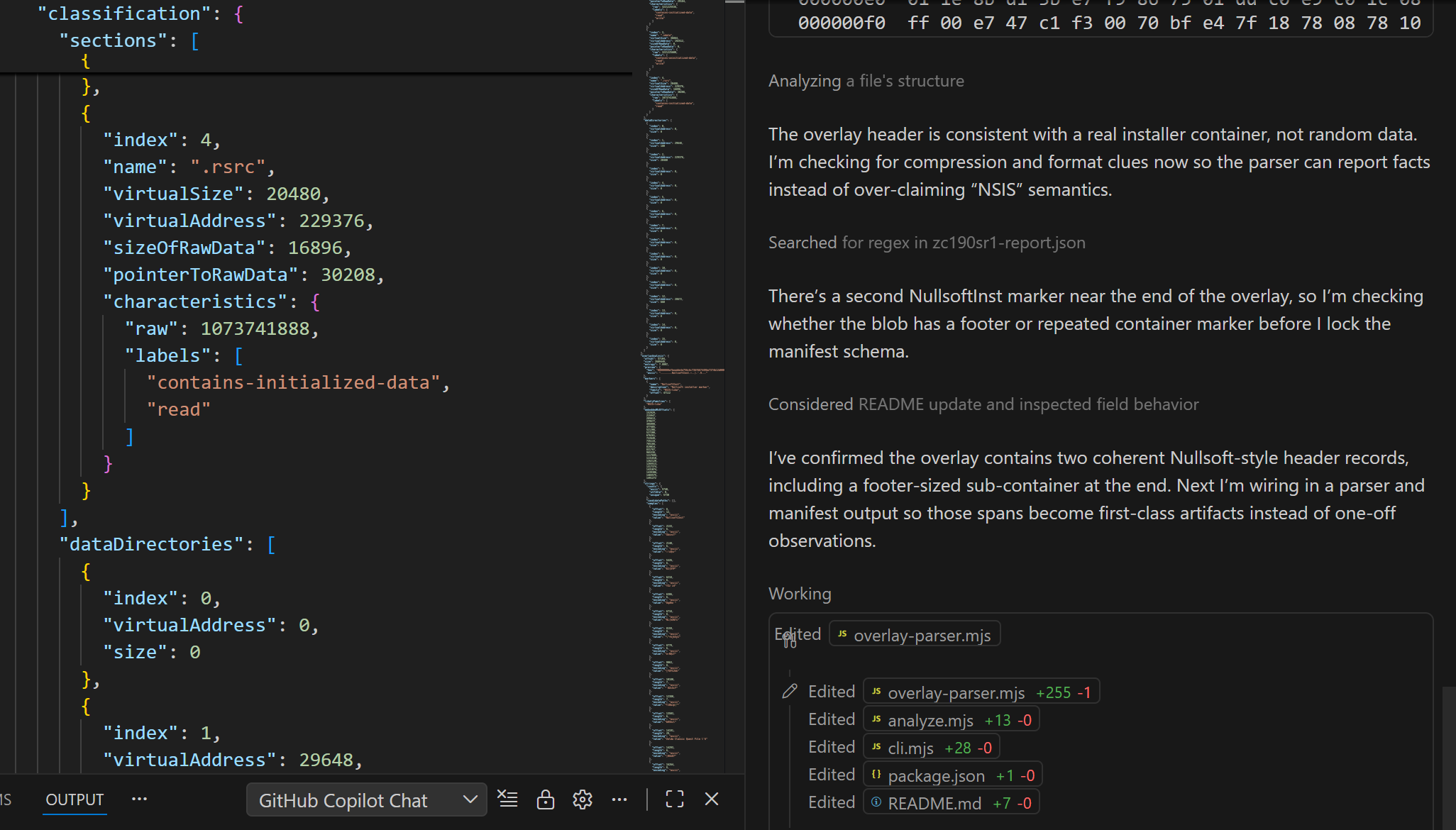Viewport: 1456px width, 830px height.
Task: Click the pencil icon beside overlay-parser.mjs edit
Action: (x=789, y=692)
